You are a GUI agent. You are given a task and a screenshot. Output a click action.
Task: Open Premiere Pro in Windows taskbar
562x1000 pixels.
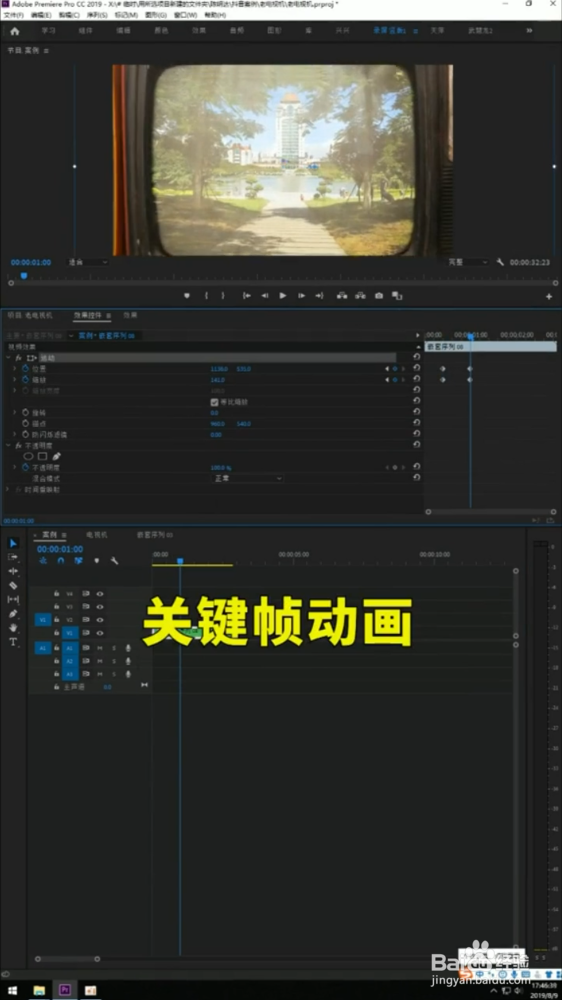point(64,990)
